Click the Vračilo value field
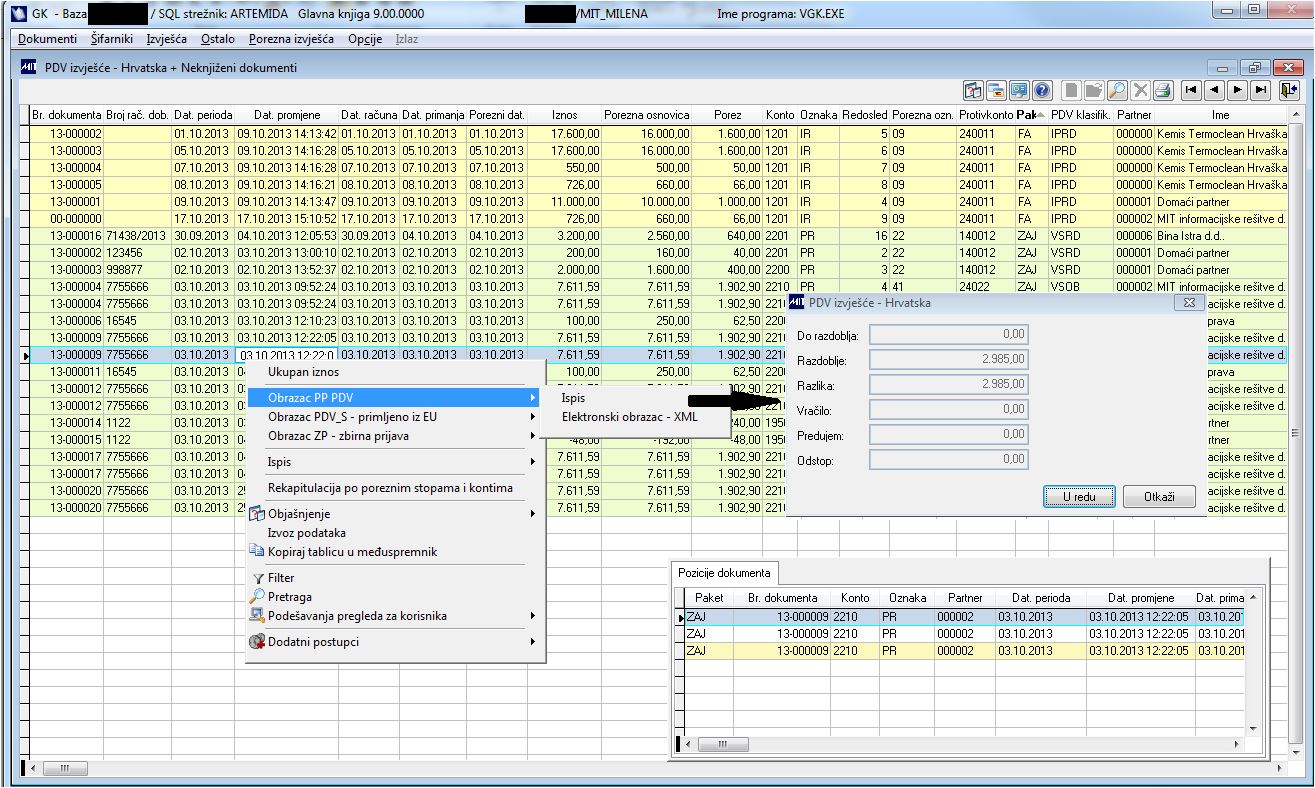1315x788 pixels. pos(948,410)
